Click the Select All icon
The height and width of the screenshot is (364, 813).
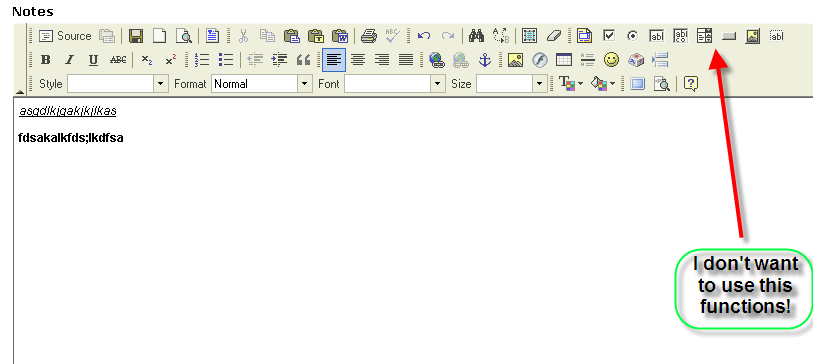[x=529, y=36]
